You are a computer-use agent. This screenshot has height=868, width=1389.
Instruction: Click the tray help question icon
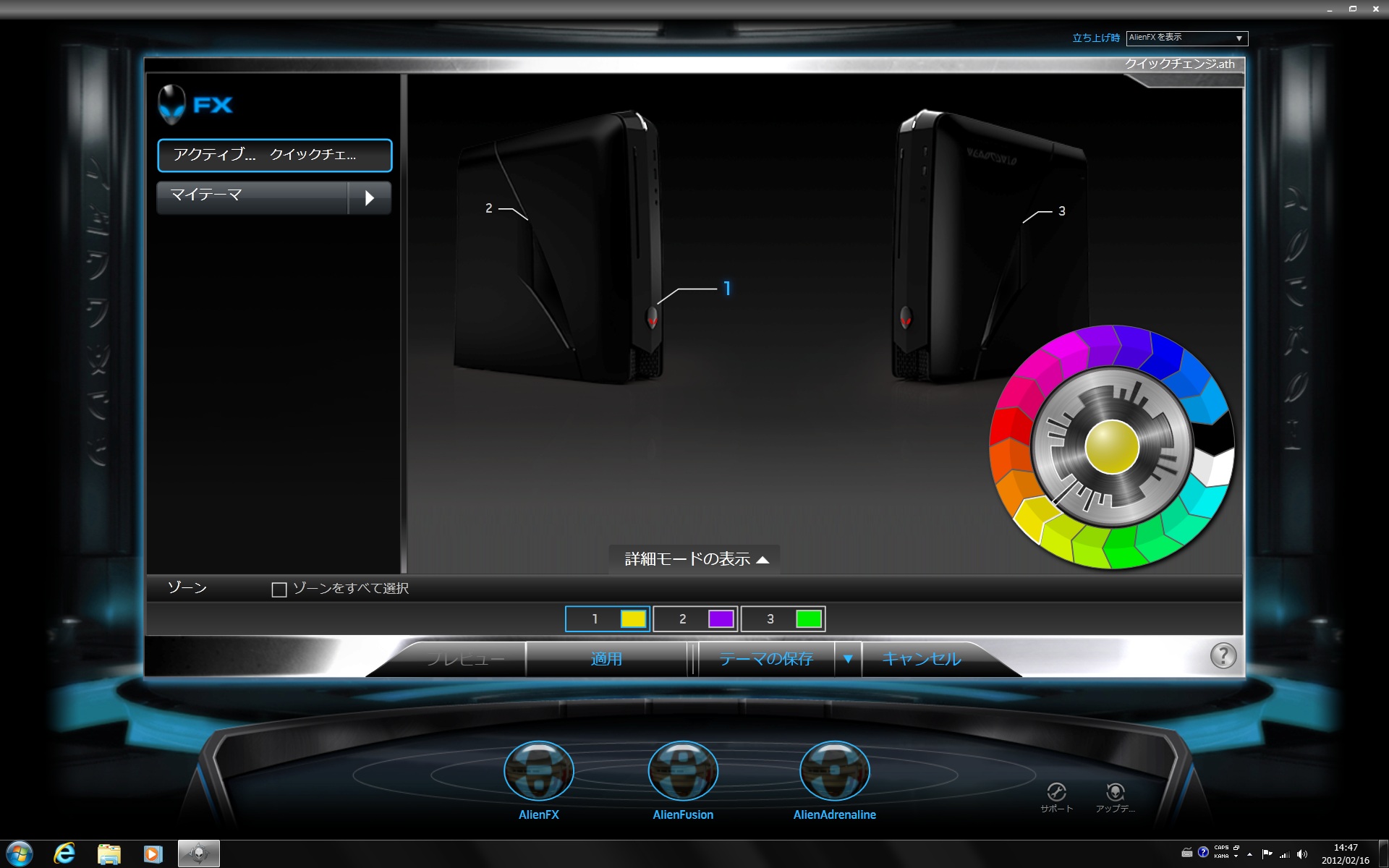tap(1203, 852)
